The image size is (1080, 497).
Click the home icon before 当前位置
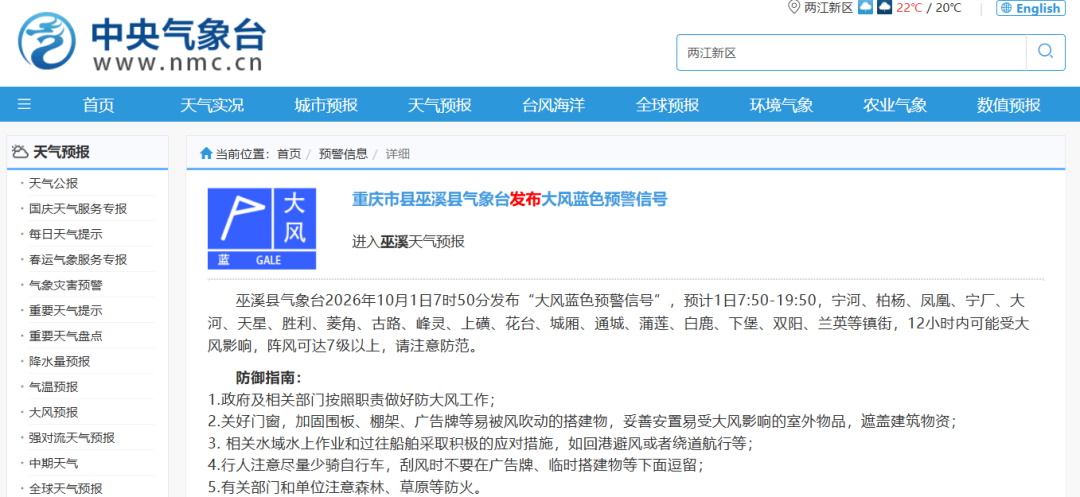tap(205, 154)
